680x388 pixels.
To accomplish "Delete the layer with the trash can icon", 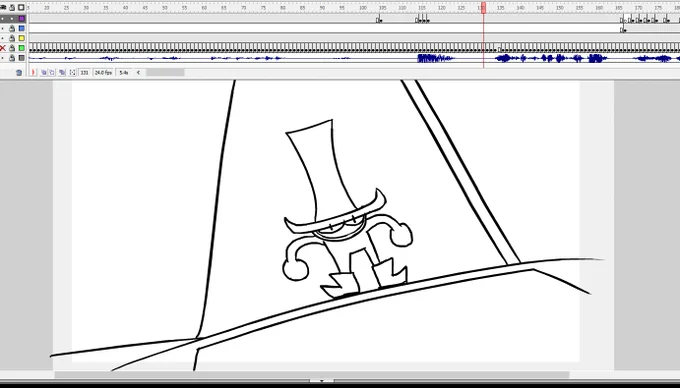I will (19, 73).
